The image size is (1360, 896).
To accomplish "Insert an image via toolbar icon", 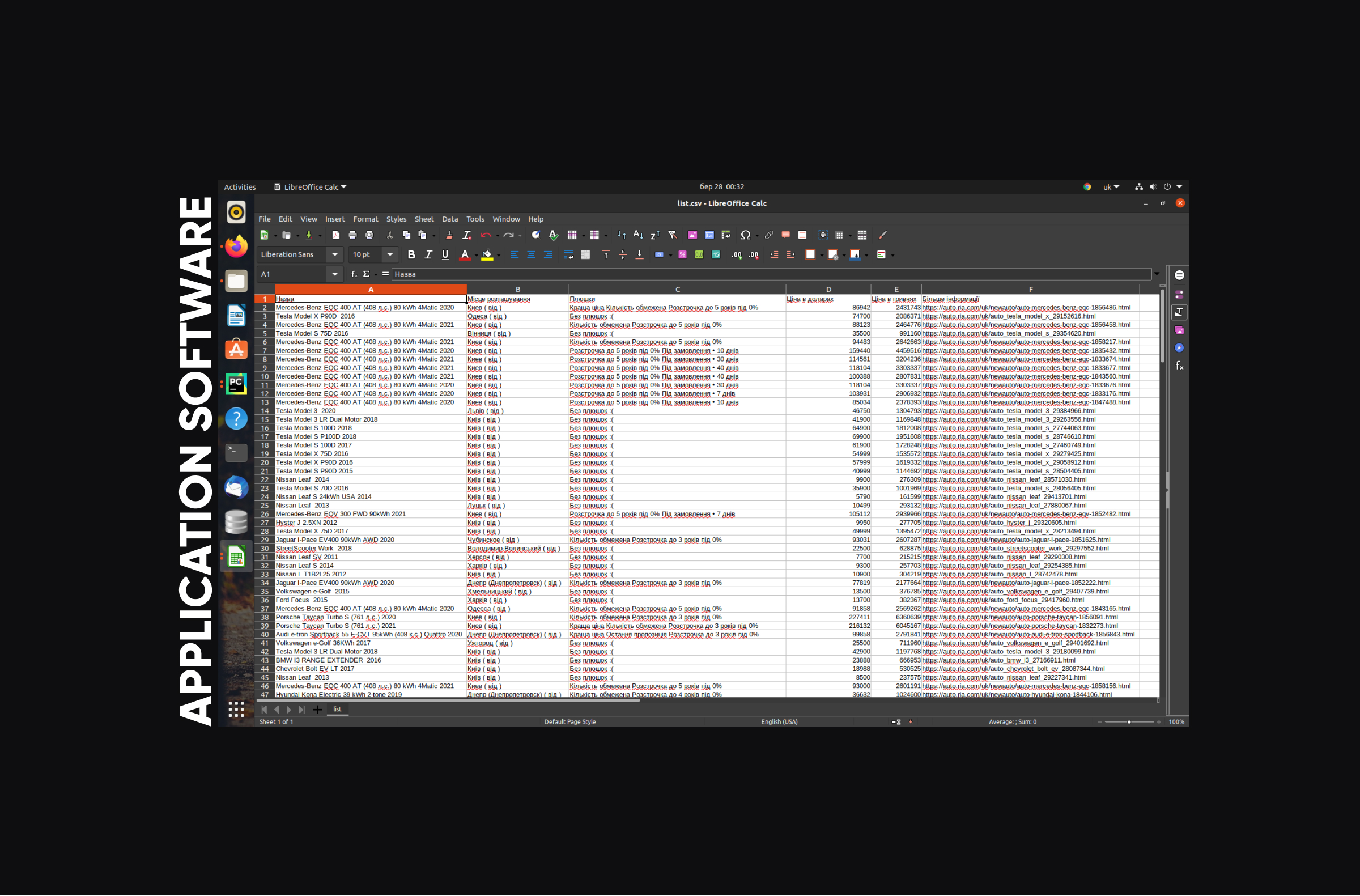I will pyautogui.click(x=692, y=235).
